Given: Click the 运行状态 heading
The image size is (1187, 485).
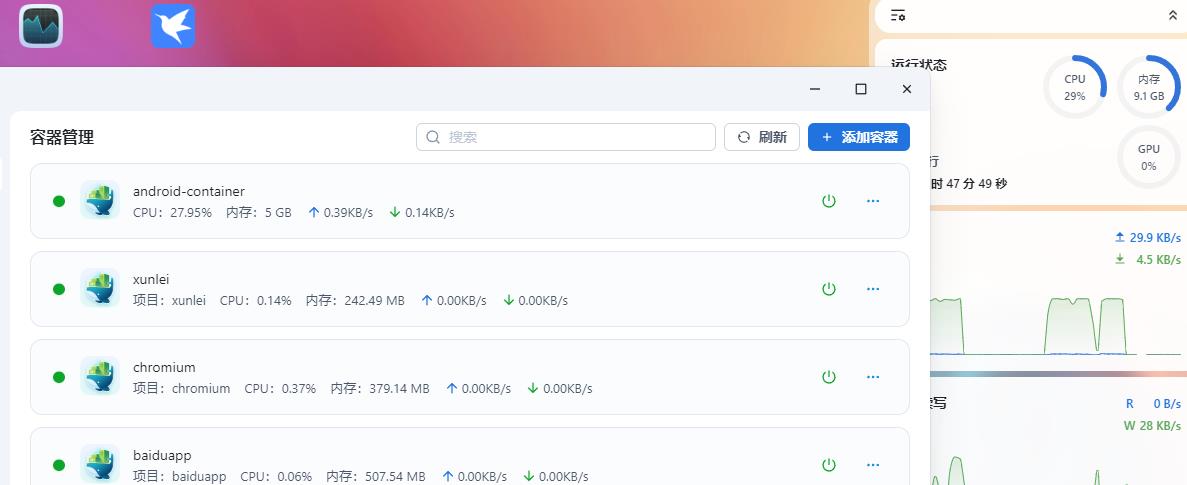Looking at the screenshot, I should click(918, 64).
